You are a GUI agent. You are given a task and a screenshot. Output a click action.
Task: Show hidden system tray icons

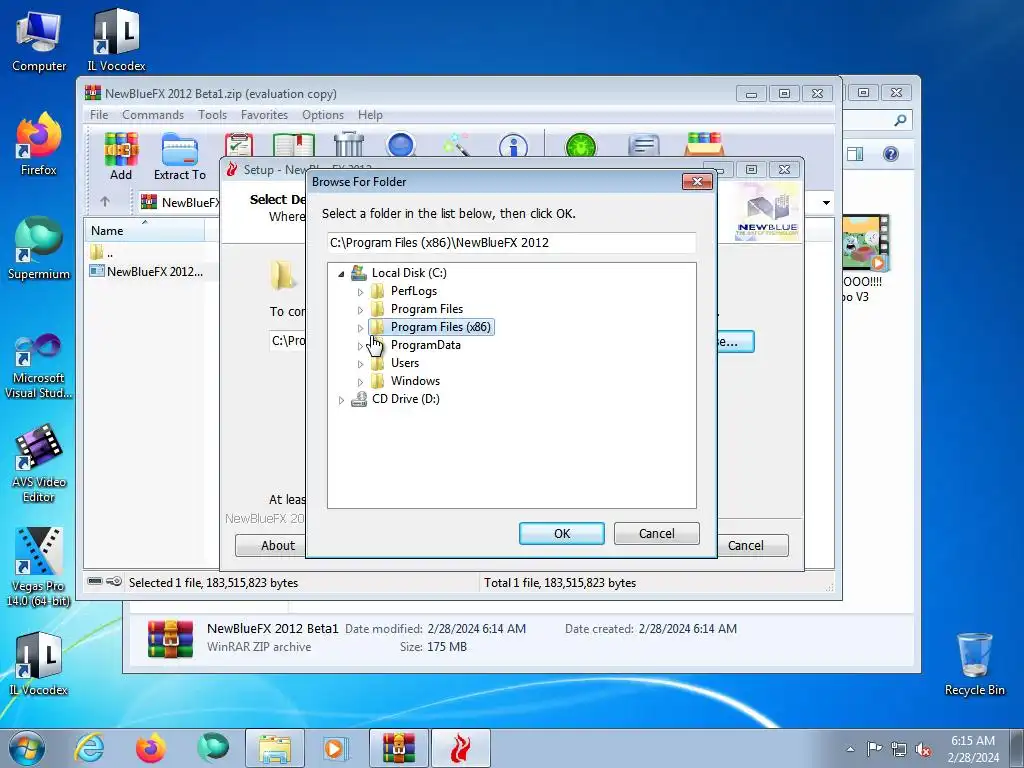coord(850,749)
